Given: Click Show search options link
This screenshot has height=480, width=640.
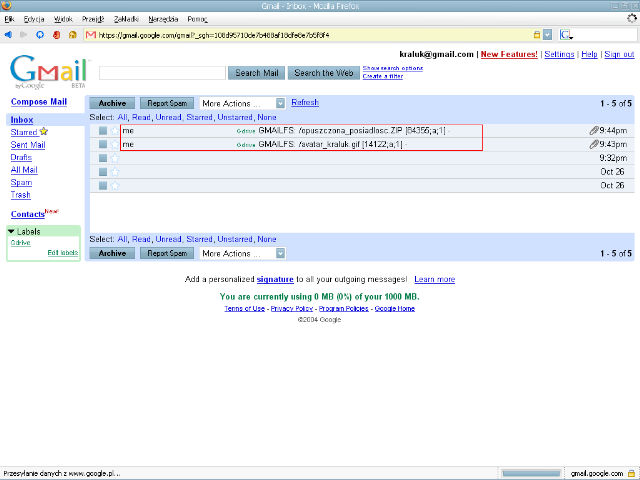Looking at the screenshot, I should [393, 68].
